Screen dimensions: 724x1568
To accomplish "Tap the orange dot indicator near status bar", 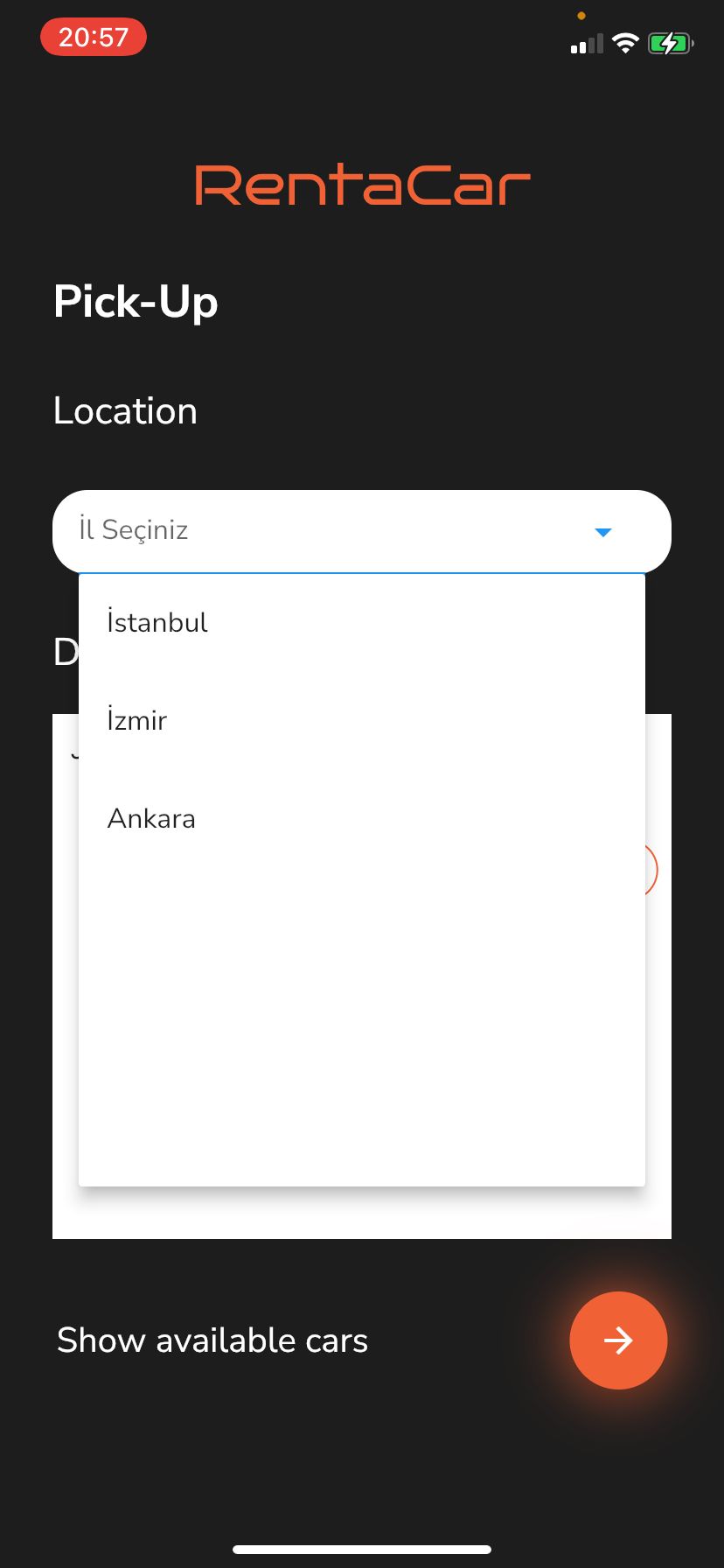I will pyautogui.click(x=581, y=15).
